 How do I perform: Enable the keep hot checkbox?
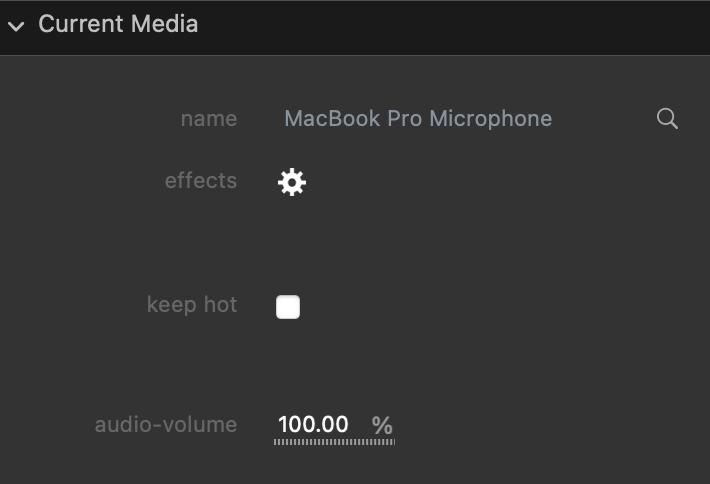point(288,307)
